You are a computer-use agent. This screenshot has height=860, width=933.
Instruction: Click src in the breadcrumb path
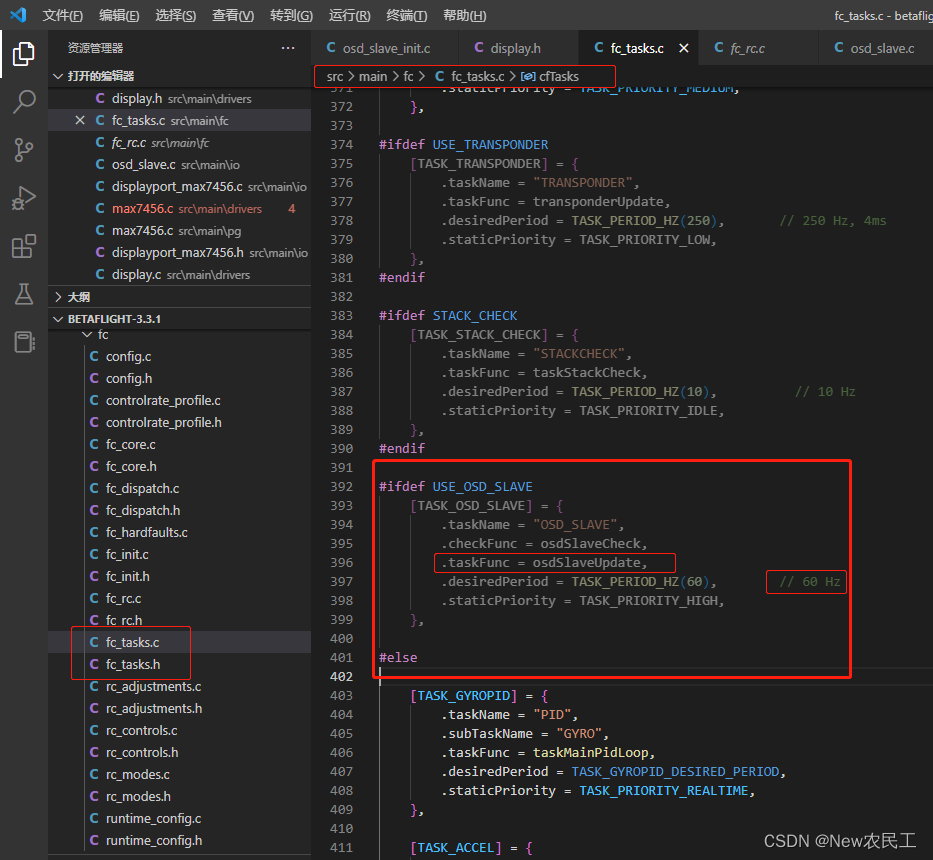(334, 76)
